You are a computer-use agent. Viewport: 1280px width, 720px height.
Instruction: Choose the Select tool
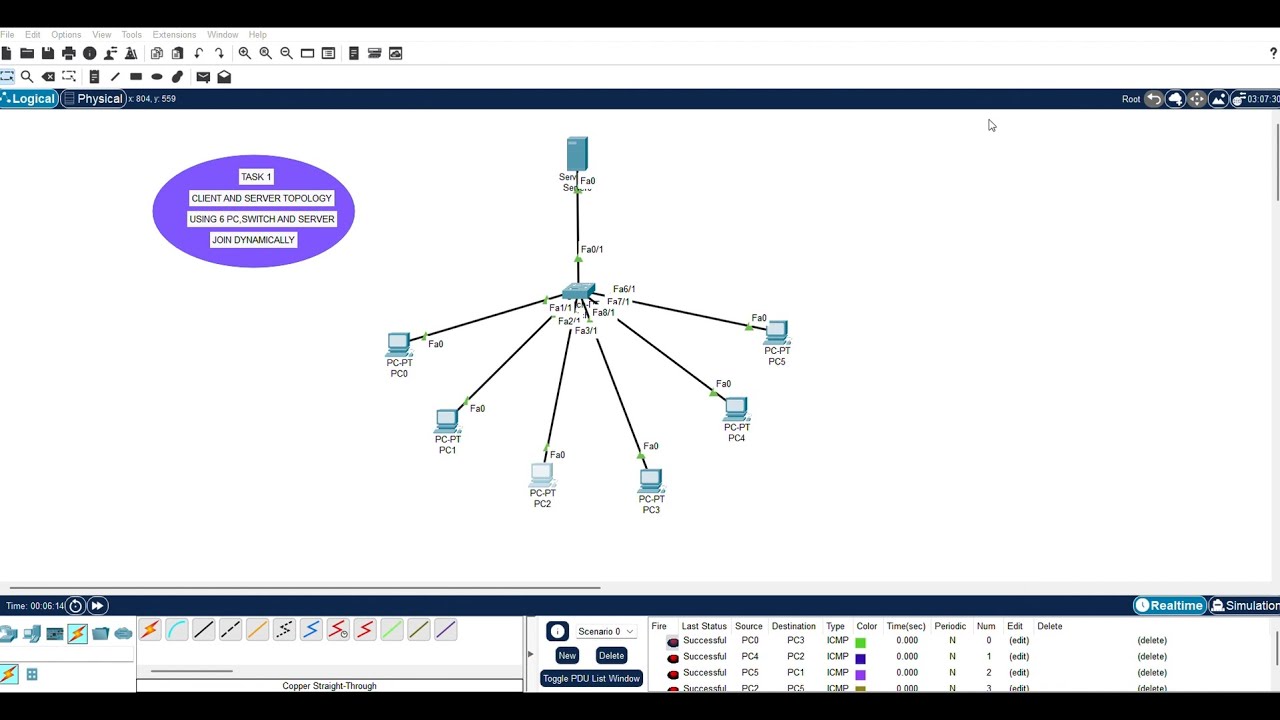7,77
